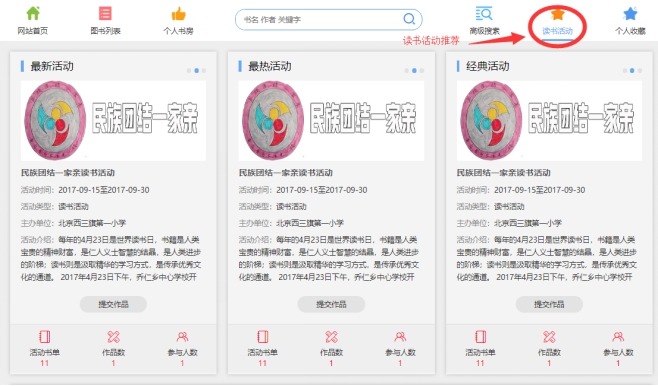Screen dimensions: 658x386
Task: Select the 读书活动 orange star icon
Action: pos(557,14)
